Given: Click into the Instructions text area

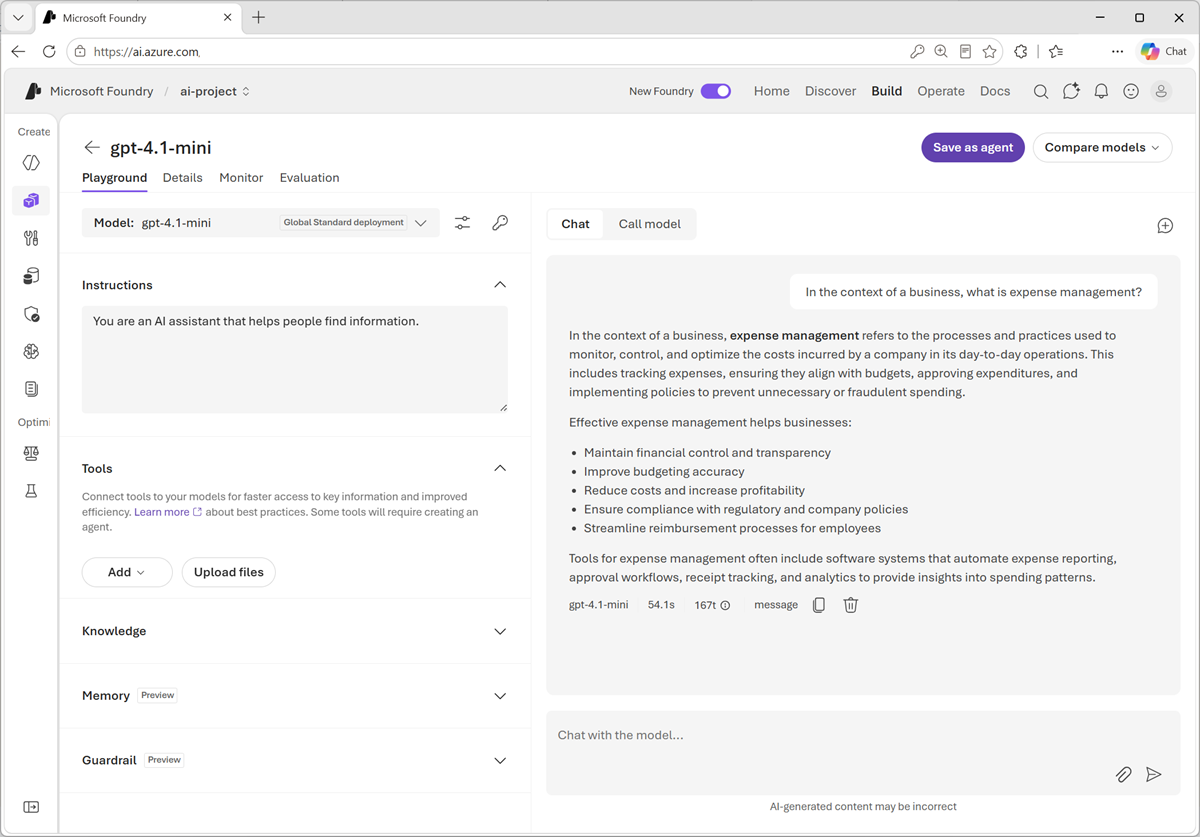Looking at the screenshot, I should click(x=295, y=359).
